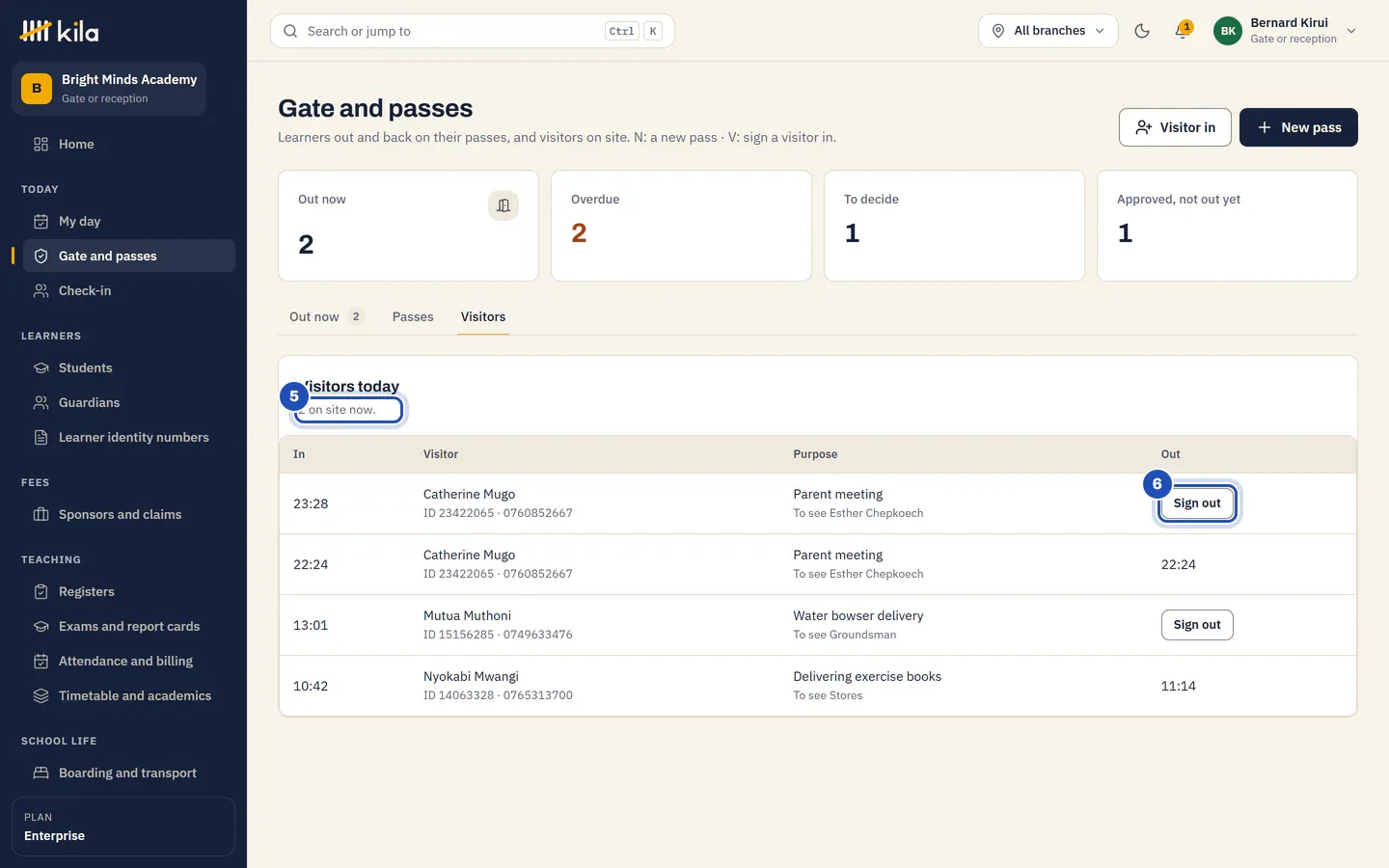Open notifications bell
This screenshot has width=1389, height=868.
pyautogui.click(x=1182, y=31)
